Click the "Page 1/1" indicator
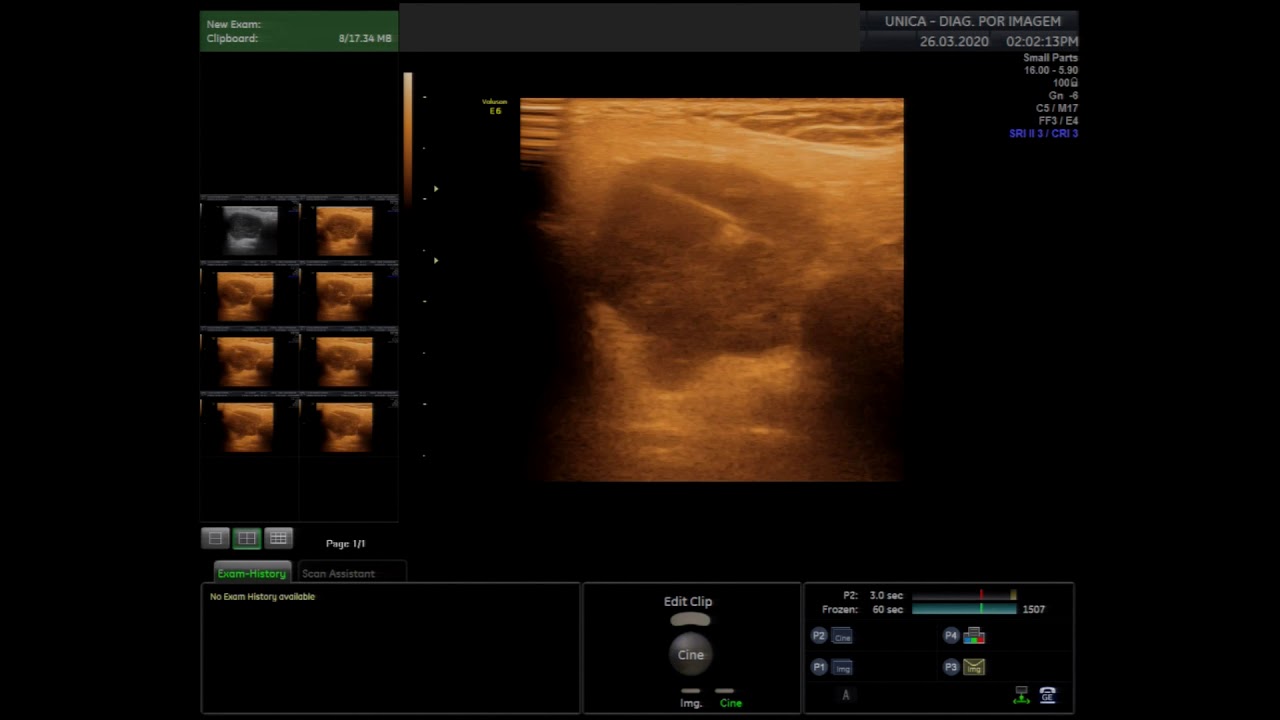This screenshot has width=1280, height=720. click(x=345, y=543)
